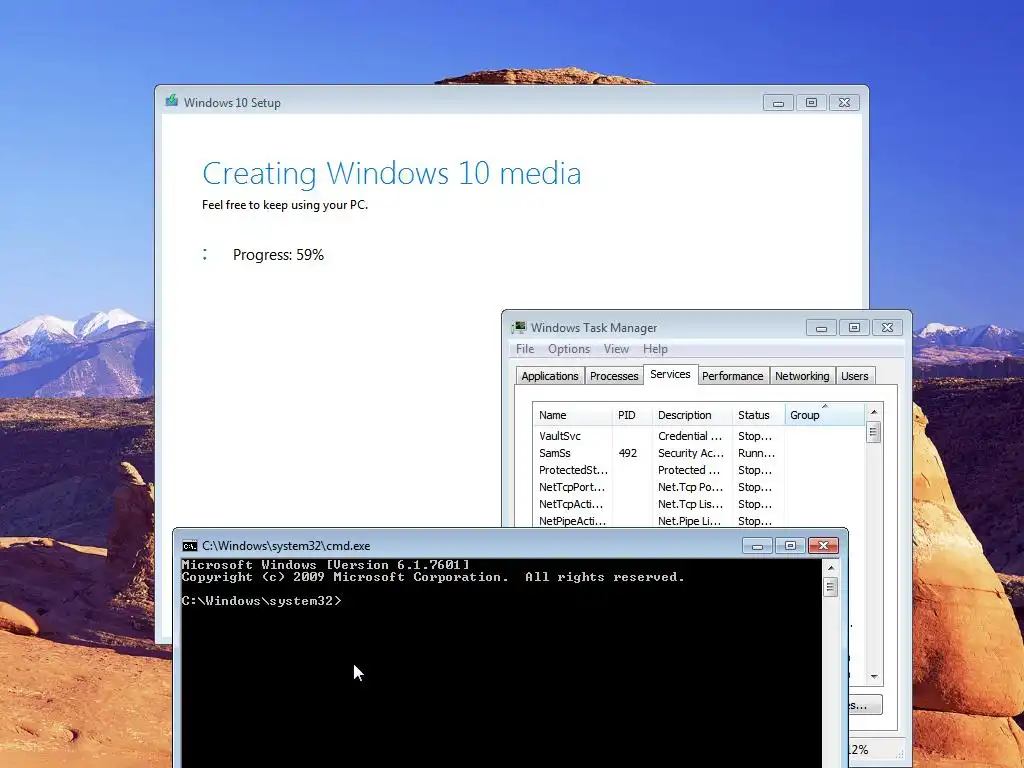The image size is (1024, 768).
Task: Click the cmd window scrollbar thumb
Action: pos(831,587)
